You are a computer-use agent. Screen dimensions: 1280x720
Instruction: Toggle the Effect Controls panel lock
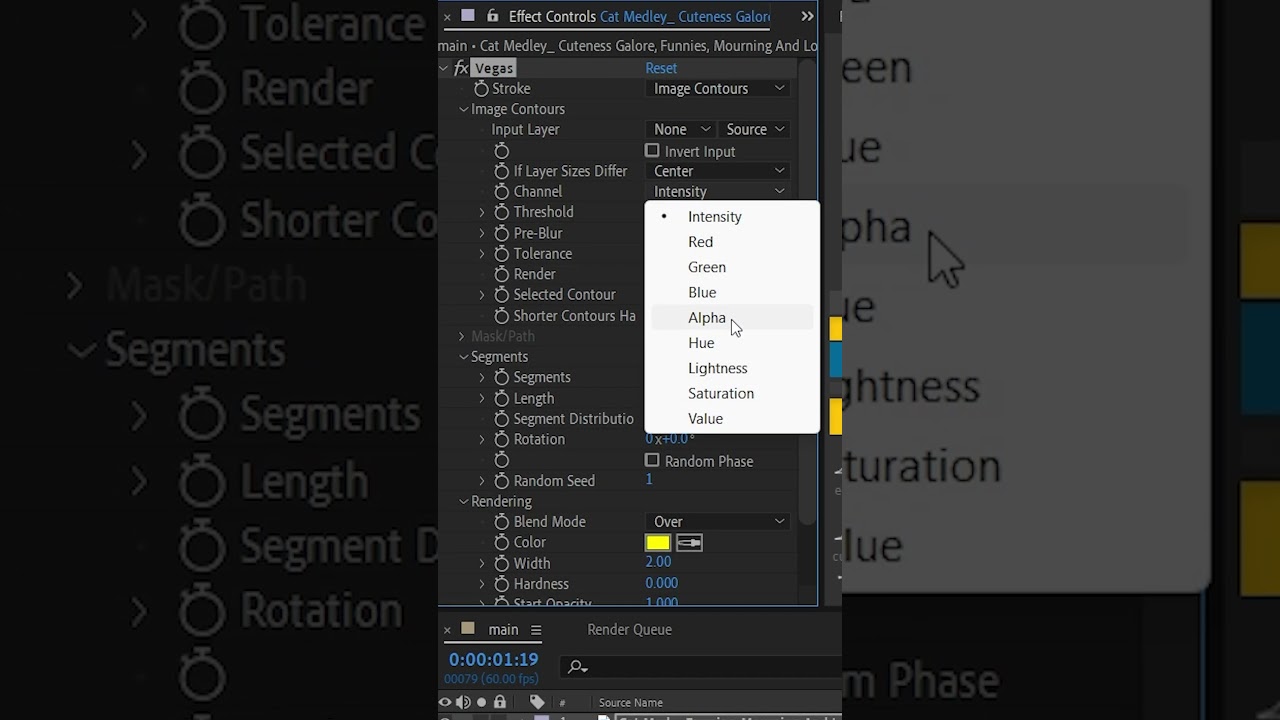[492, 16]
